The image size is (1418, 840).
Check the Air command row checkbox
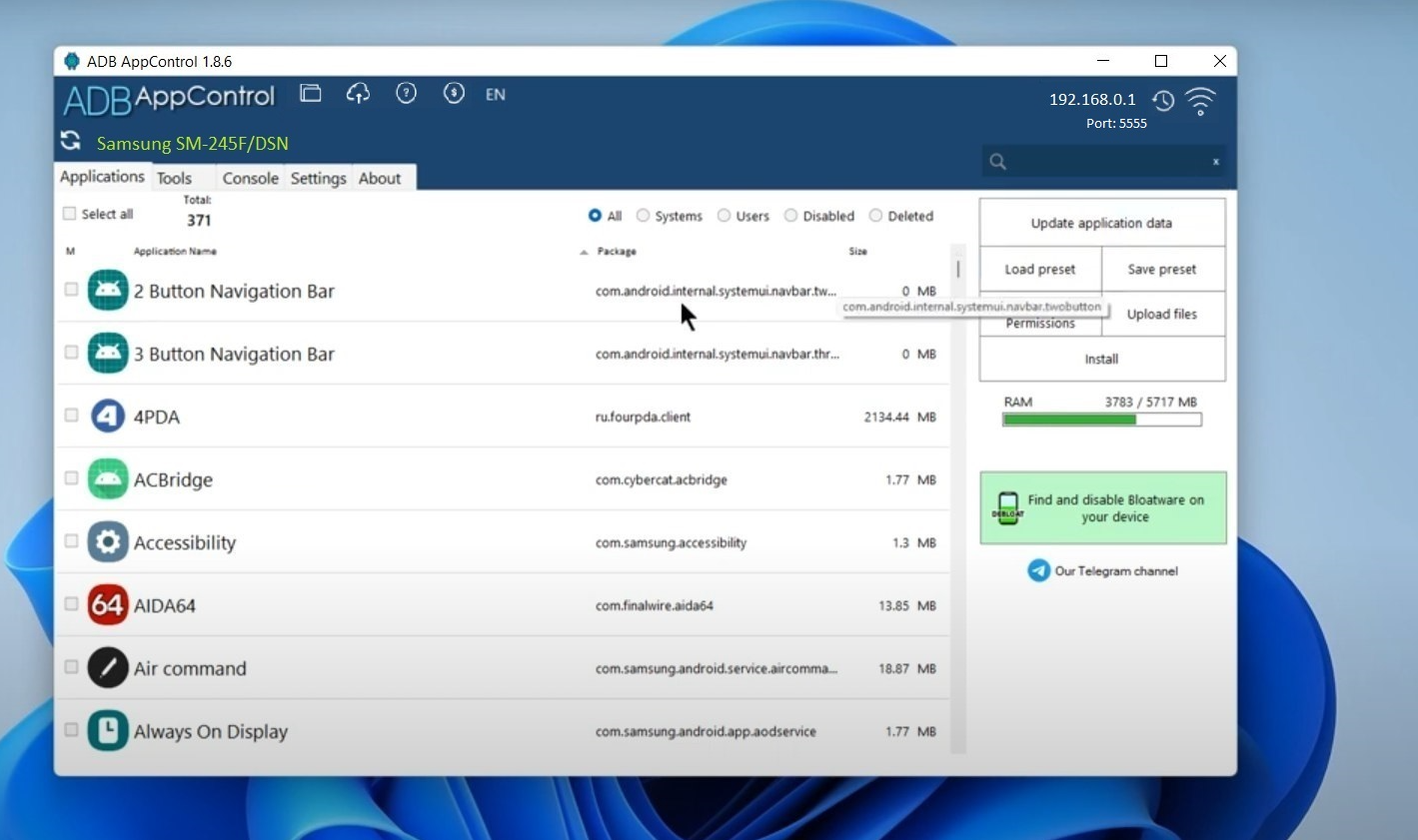[x=71, y=667]
